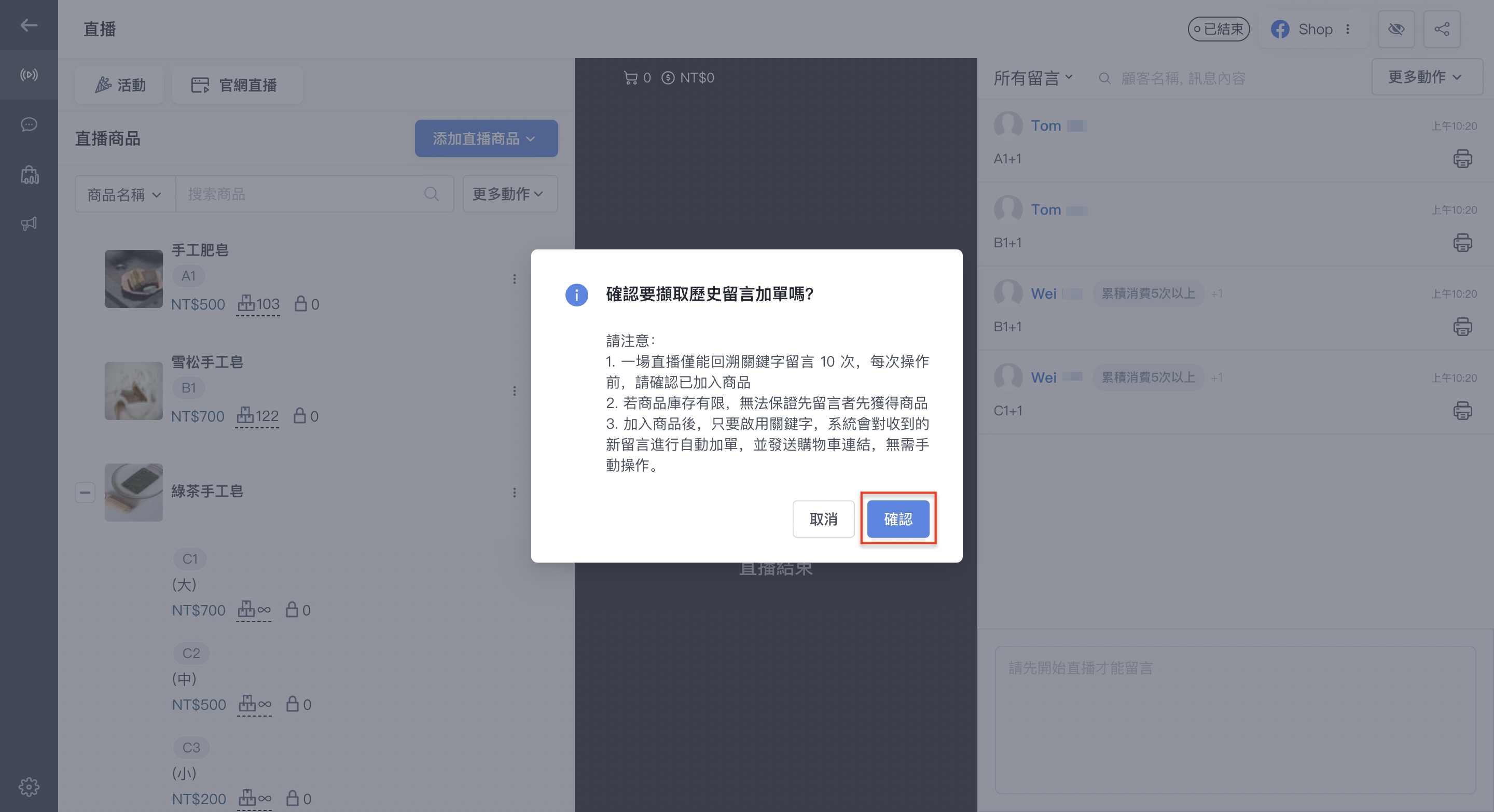Click 累積消費5次以上 tag on Wei's B1+1
1494x812 pixels.
click(x=1149, y=293)
